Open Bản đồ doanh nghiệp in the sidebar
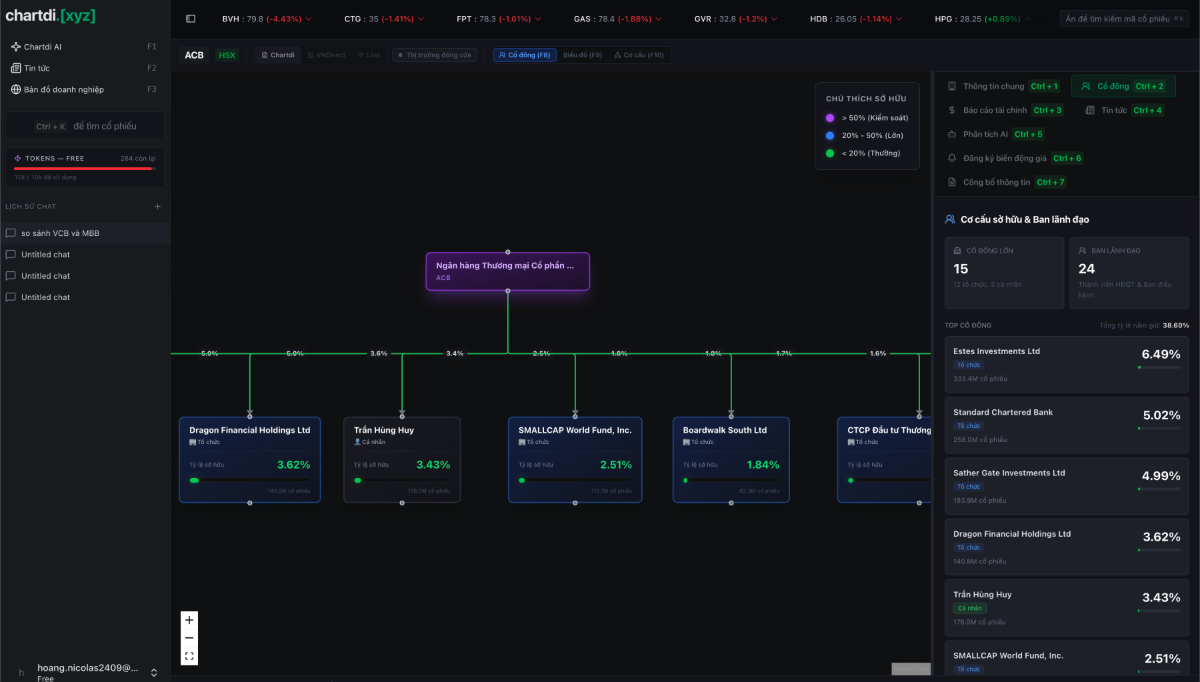The height and width of the screenshot is (682, 1200). [85, 89]
